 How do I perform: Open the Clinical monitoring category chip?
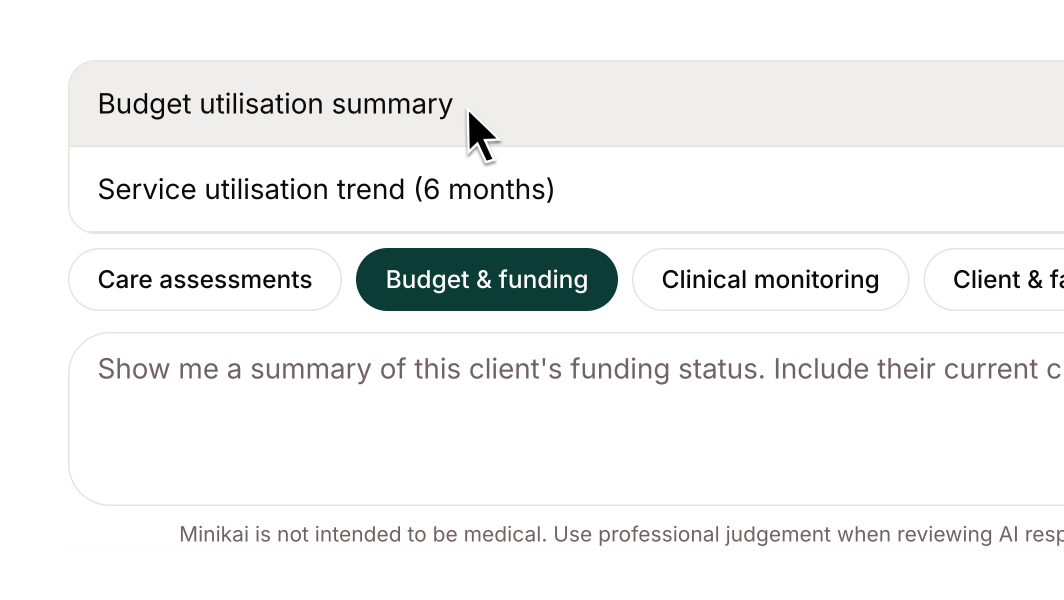[x=770, y=280]
